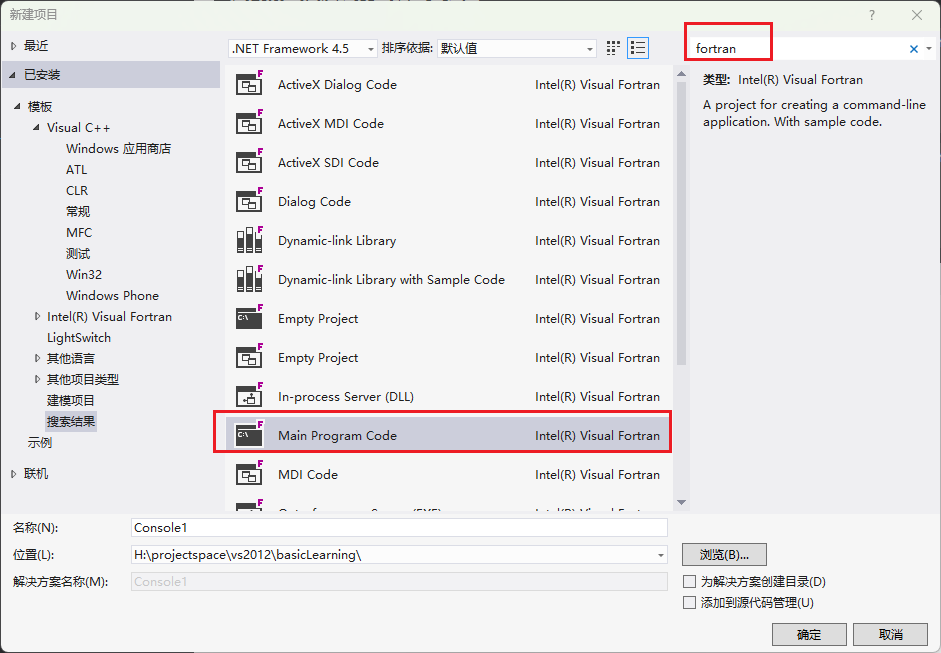Select the MDI Code template icon

point(248,475)
